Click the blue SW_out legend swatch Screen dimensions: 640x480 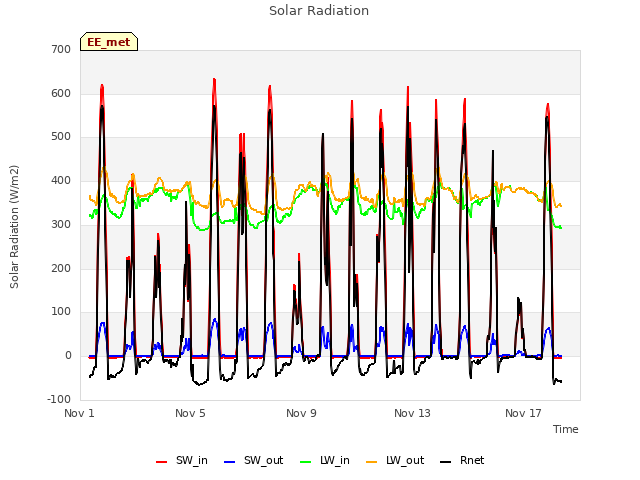tap(230, 462)
